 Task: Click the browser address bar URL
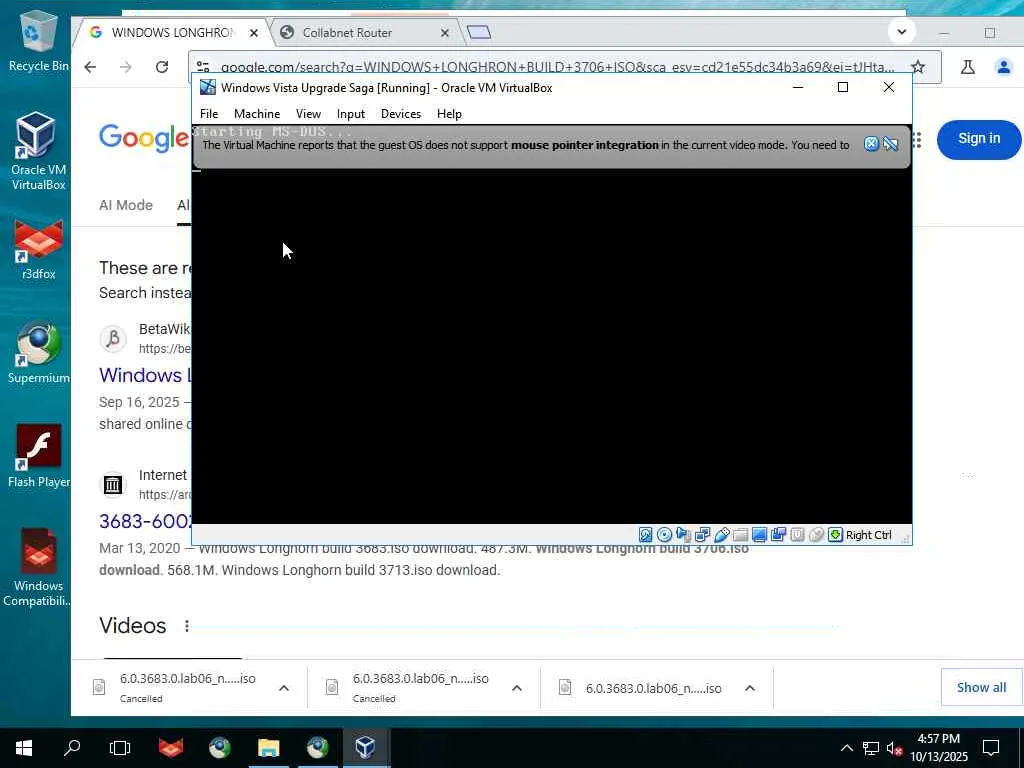(557, 67)
